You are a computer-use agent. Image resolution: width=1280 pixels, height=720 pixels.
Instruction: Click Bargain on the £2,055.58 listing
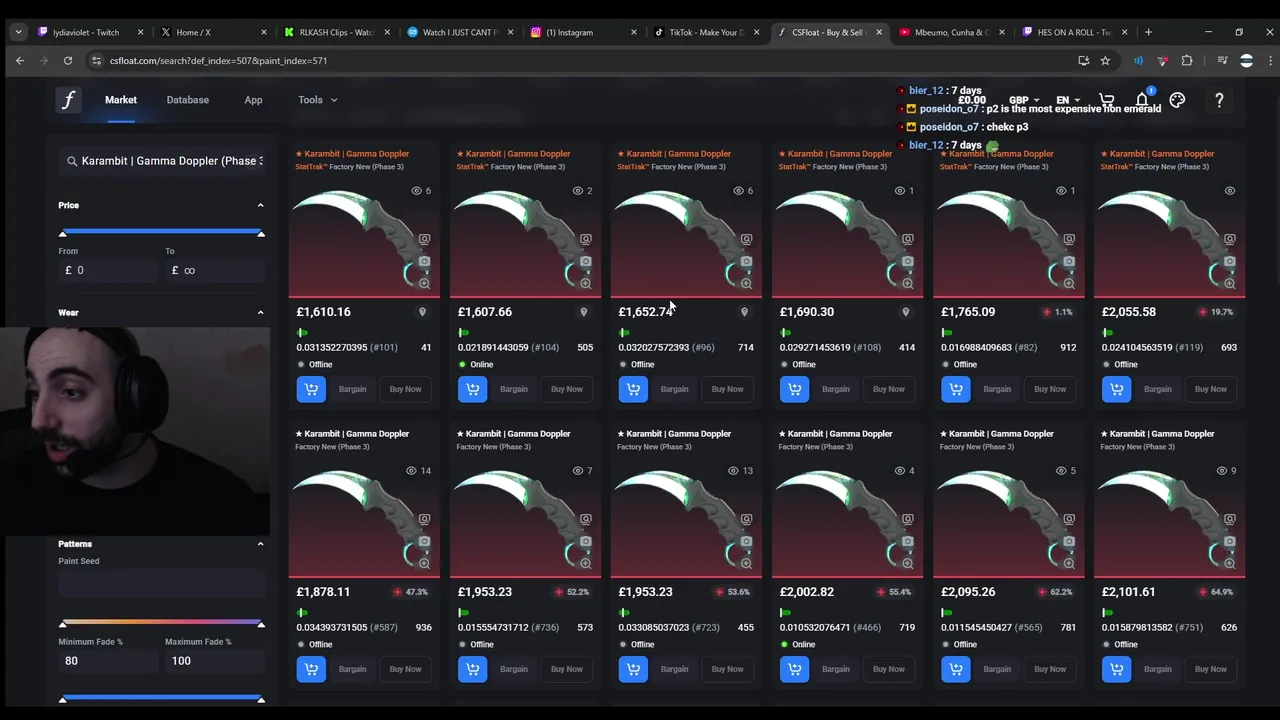[1157, 389]
